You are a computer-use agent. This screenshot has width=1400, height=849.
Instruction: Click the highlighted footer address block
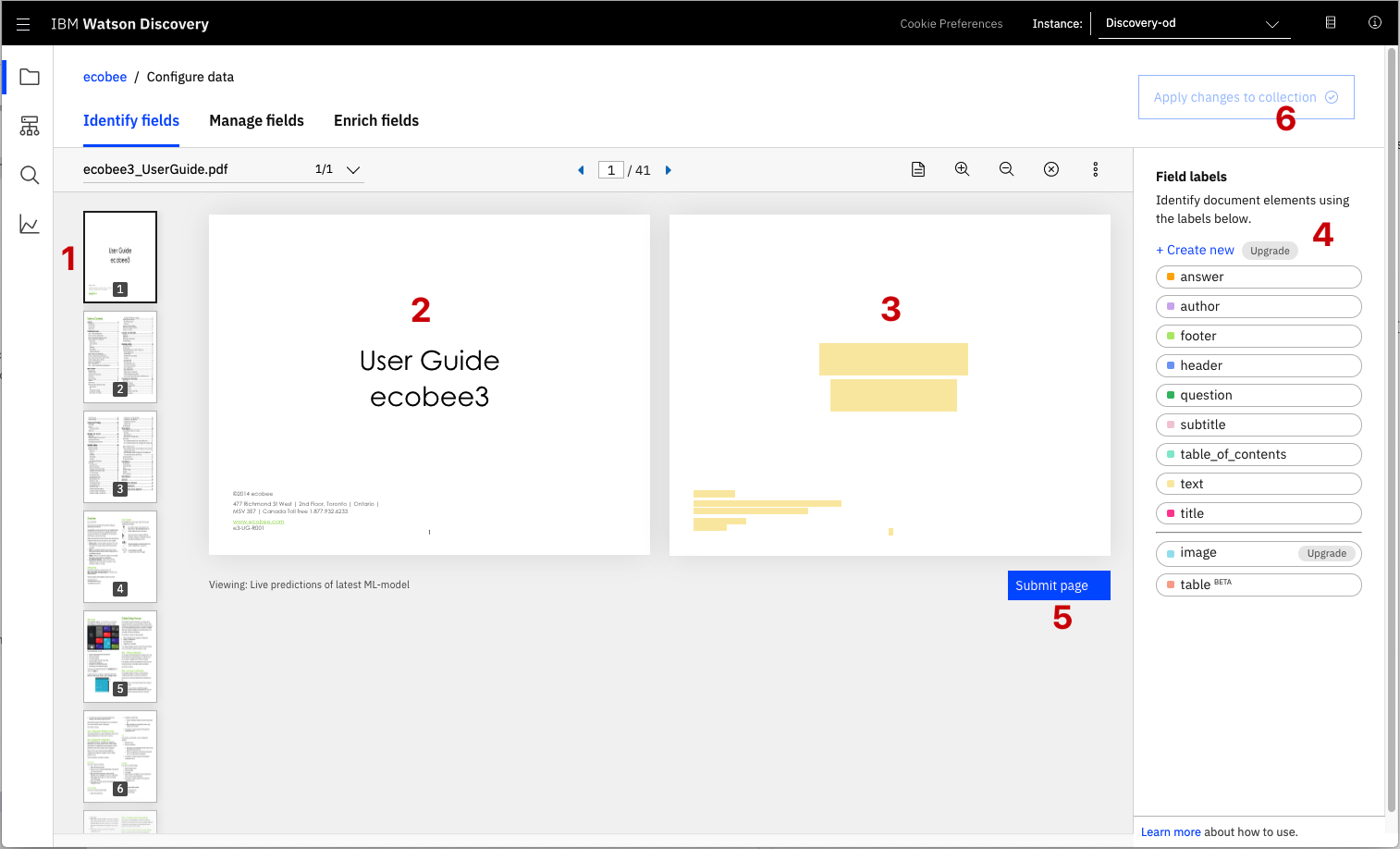[x=768, y=507]
